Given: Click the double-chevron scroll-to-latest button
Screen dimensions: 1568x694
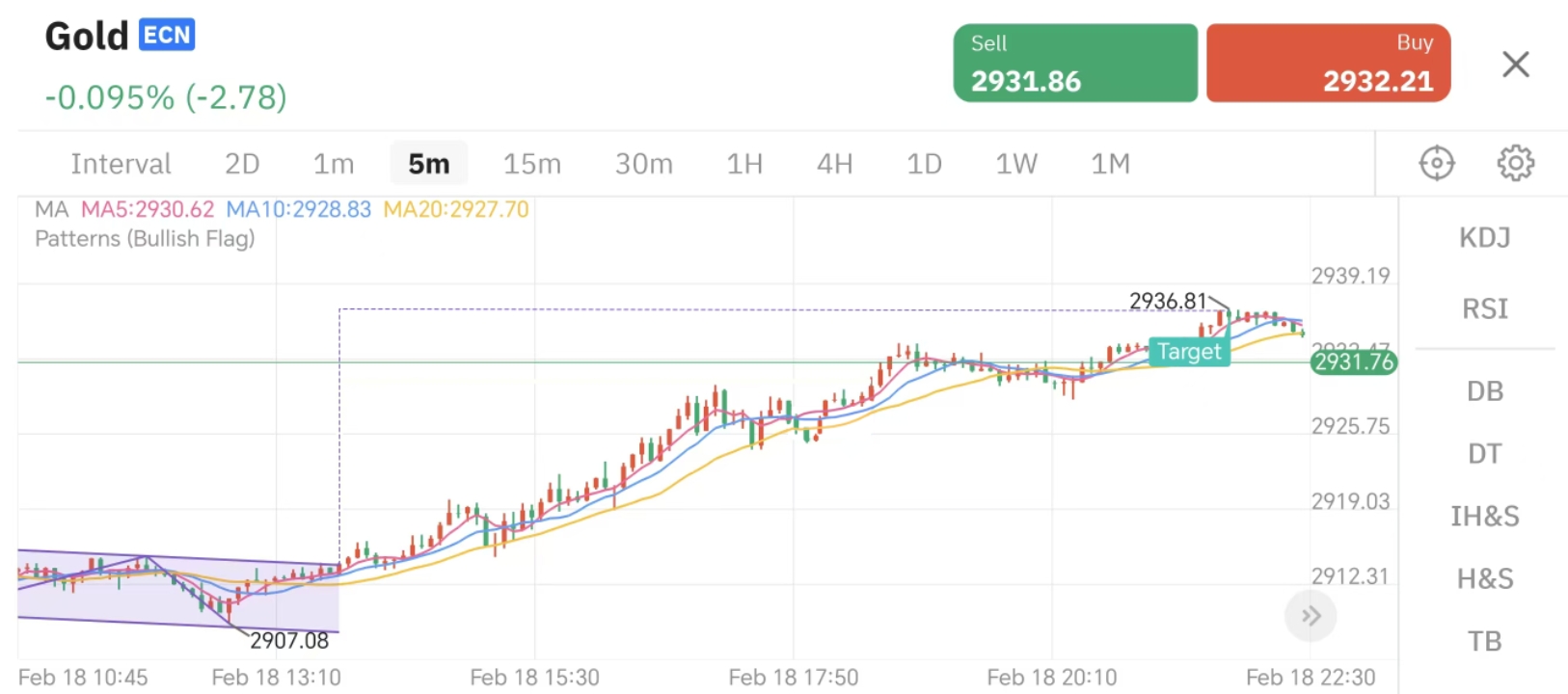Looking at the screenshot, I should click(x=1311, y=616).
